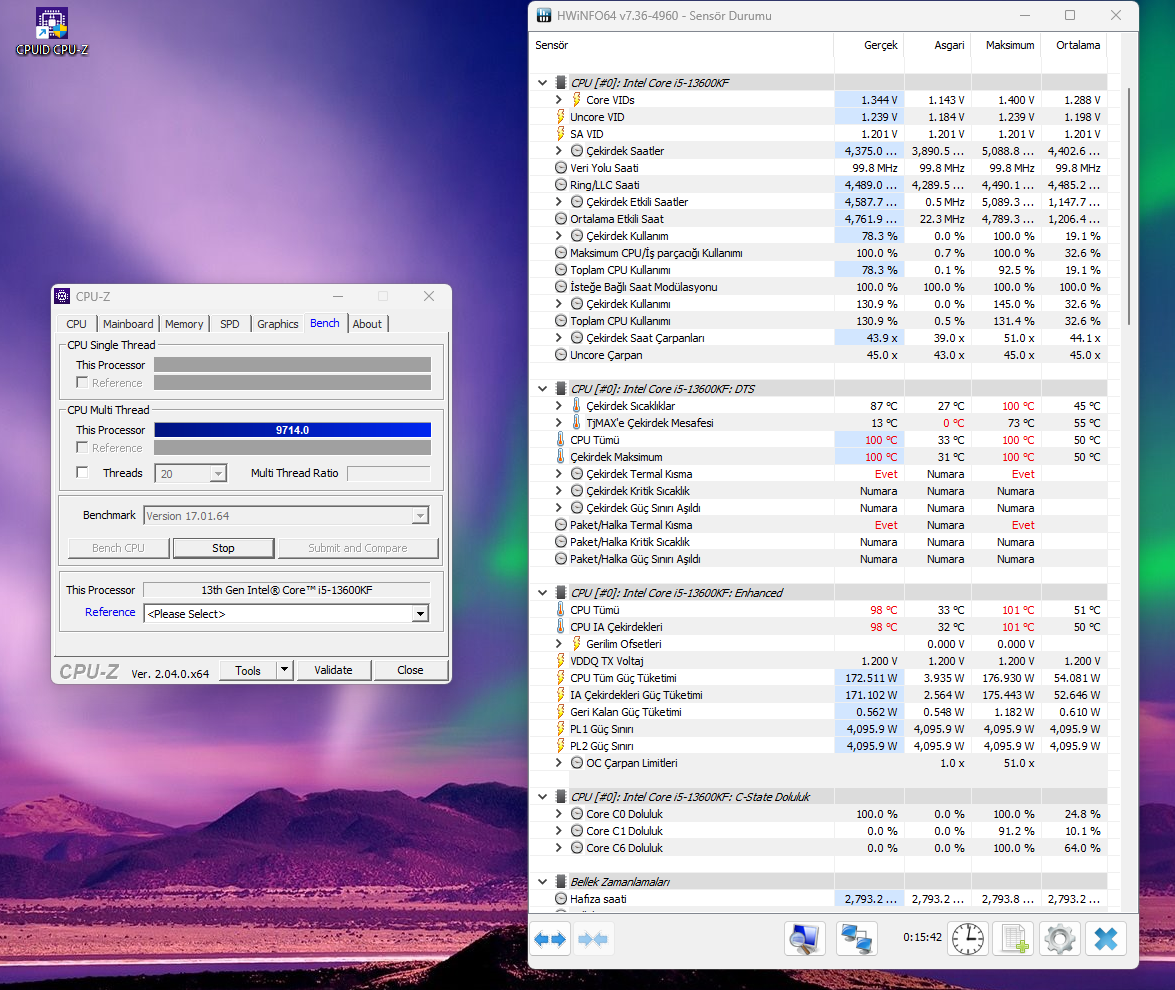The height and width of the screenshot is (990, 1175).
Task: Switch to the CPU tab in CPU-Z
Action: coord(76,324)
